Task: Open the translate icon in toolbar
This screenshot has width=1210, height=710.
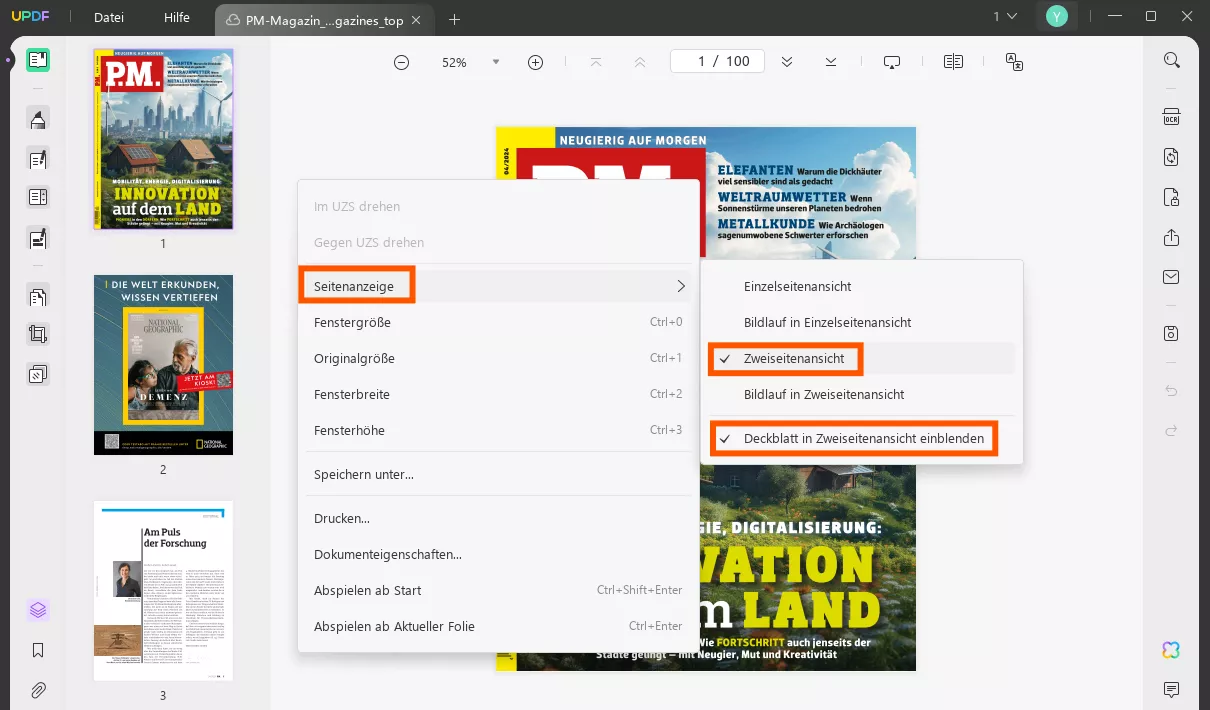Action: [x=1014, y=62]
